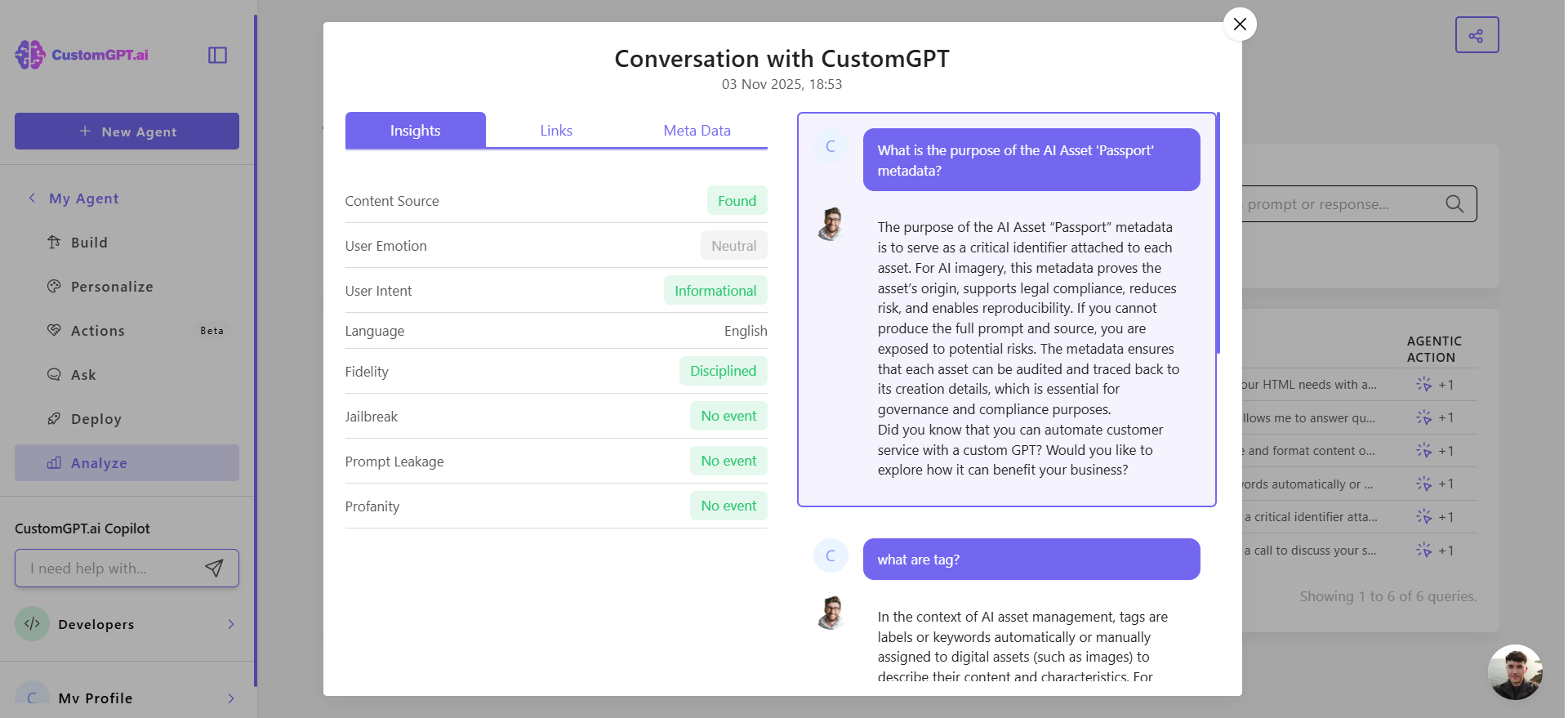This screenshot has width=1568, height=718.
Task: Click agentic action icon for 'and format content' row
Action: click(1423, 450)
